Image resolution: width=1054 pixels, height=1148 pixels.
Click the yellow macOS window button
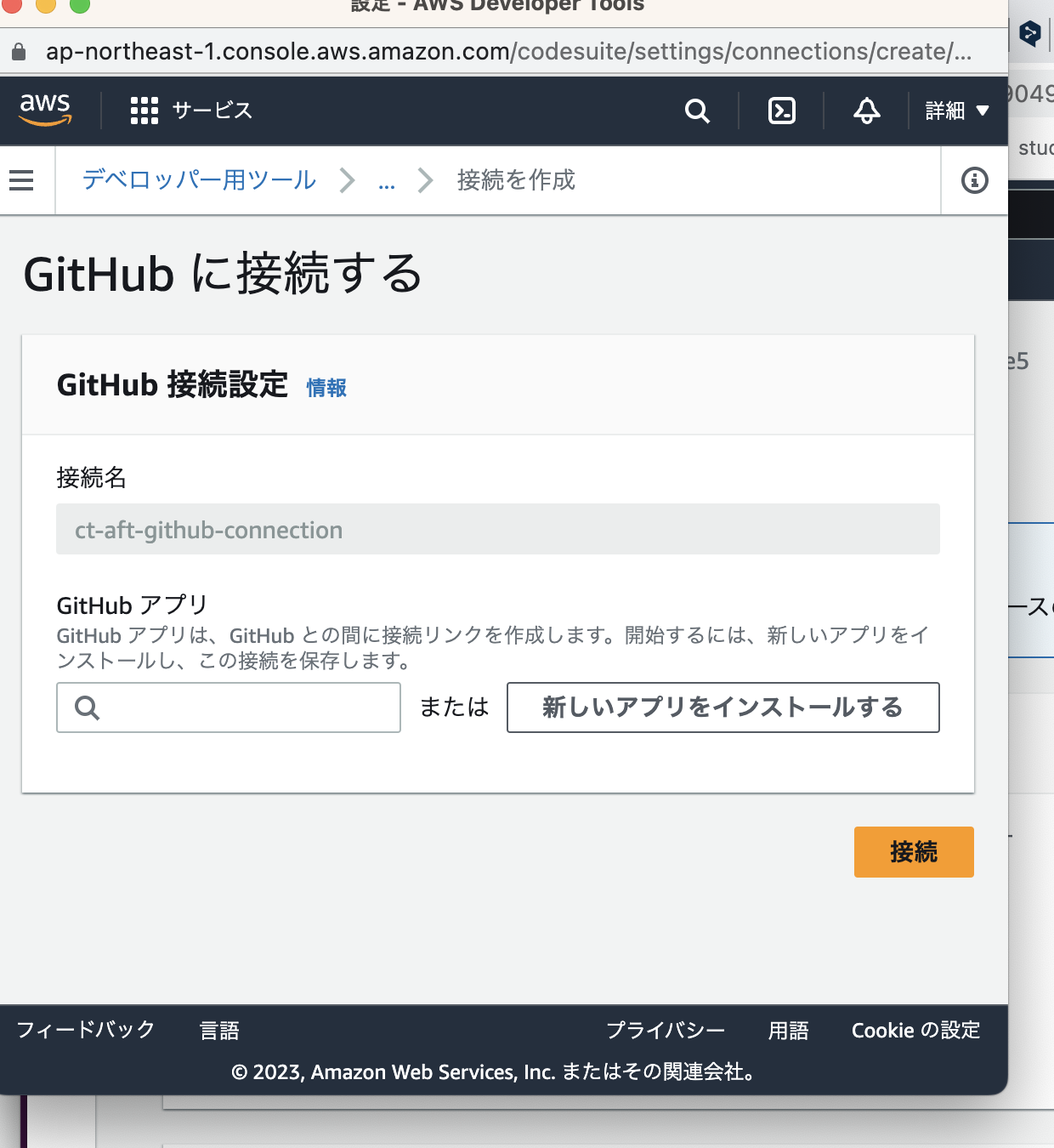[x=46, y=4]
